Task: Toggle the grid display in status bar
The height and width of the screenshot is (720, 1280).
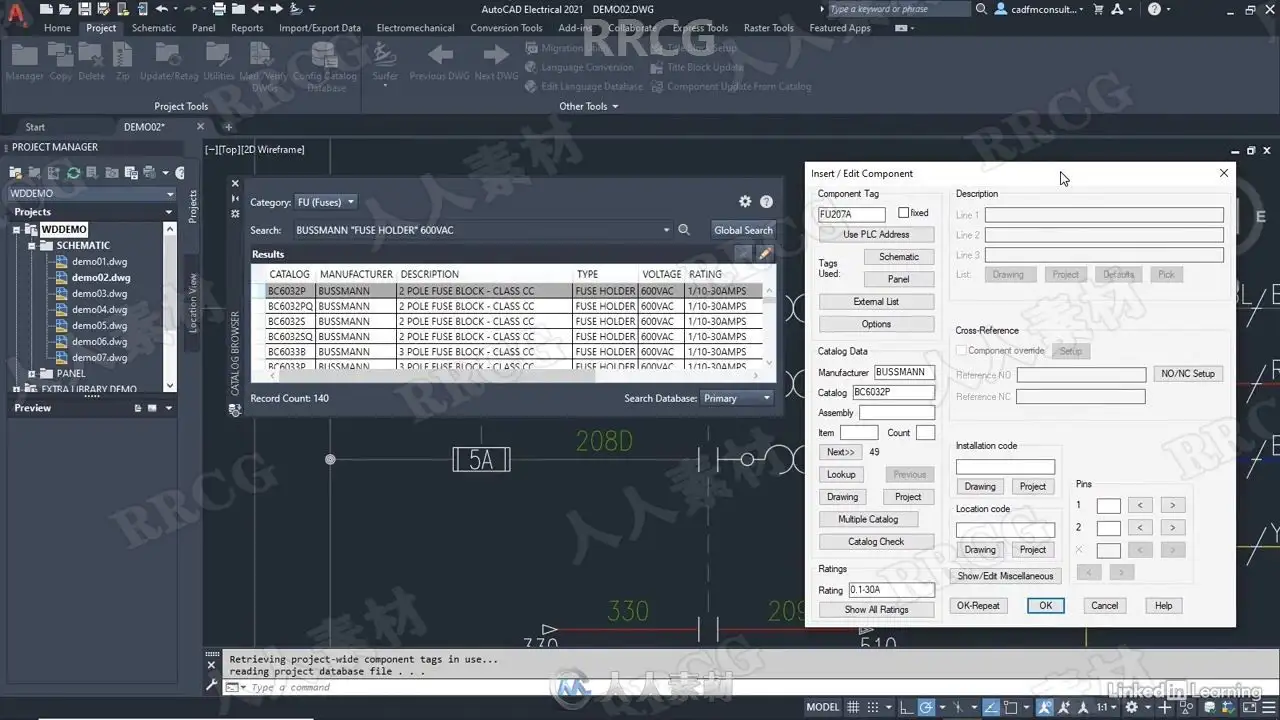Action: tap(854, 707)
